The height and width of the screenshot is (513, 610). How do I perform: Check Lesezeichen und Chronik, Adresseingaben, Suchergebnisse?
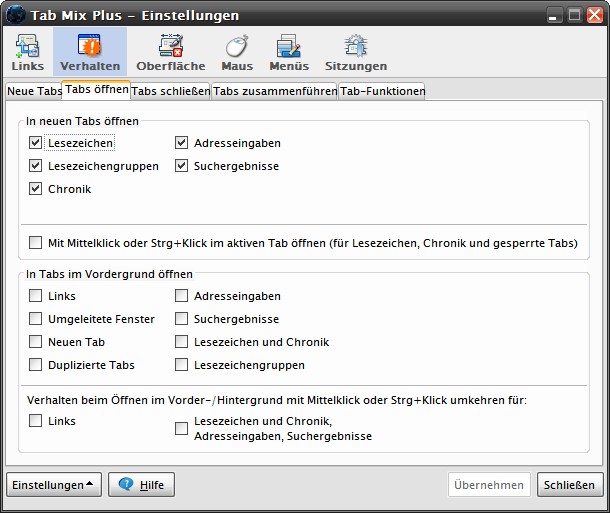[181, 428]
